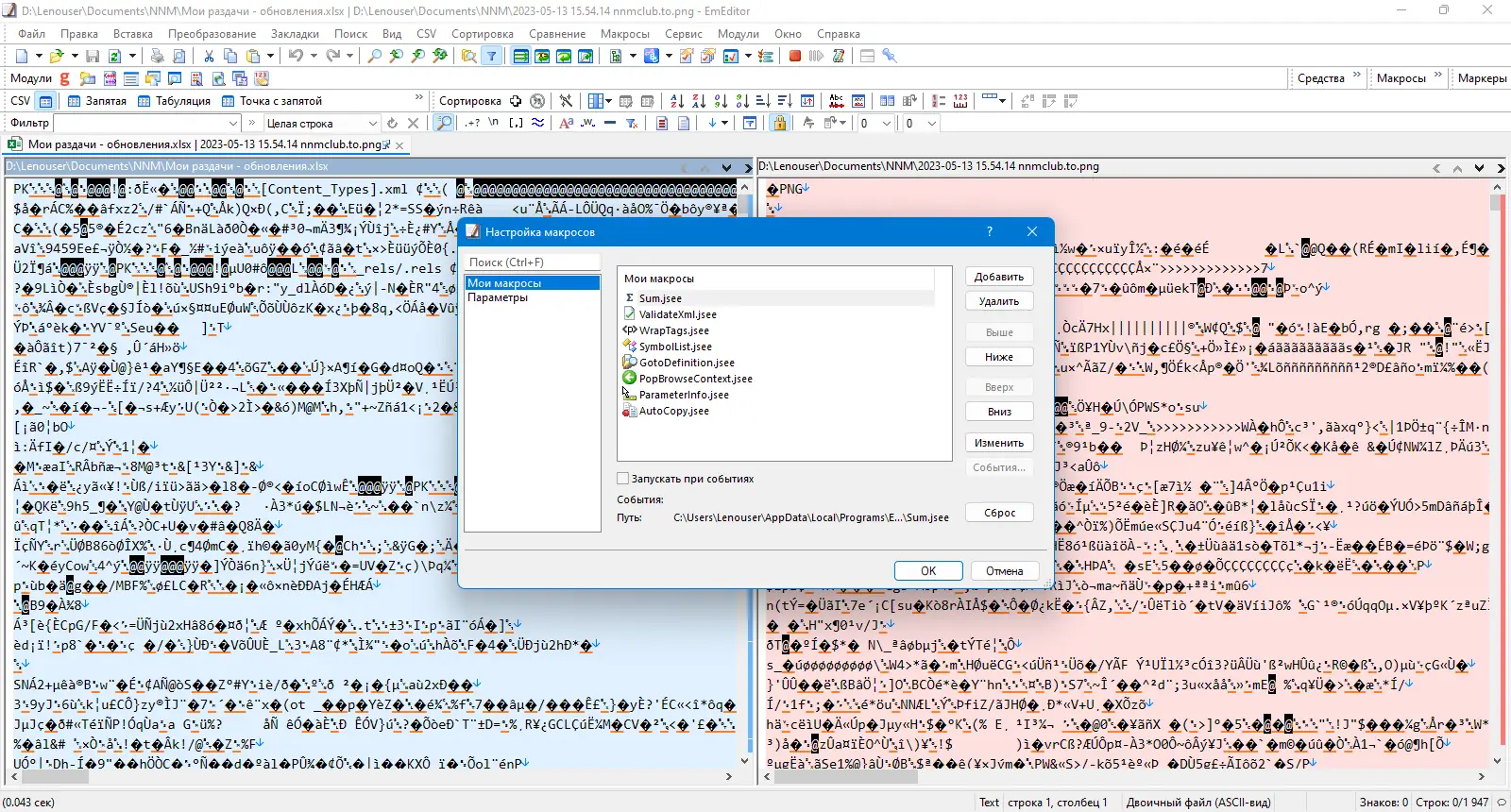Click the New file icon

[22, 57]
